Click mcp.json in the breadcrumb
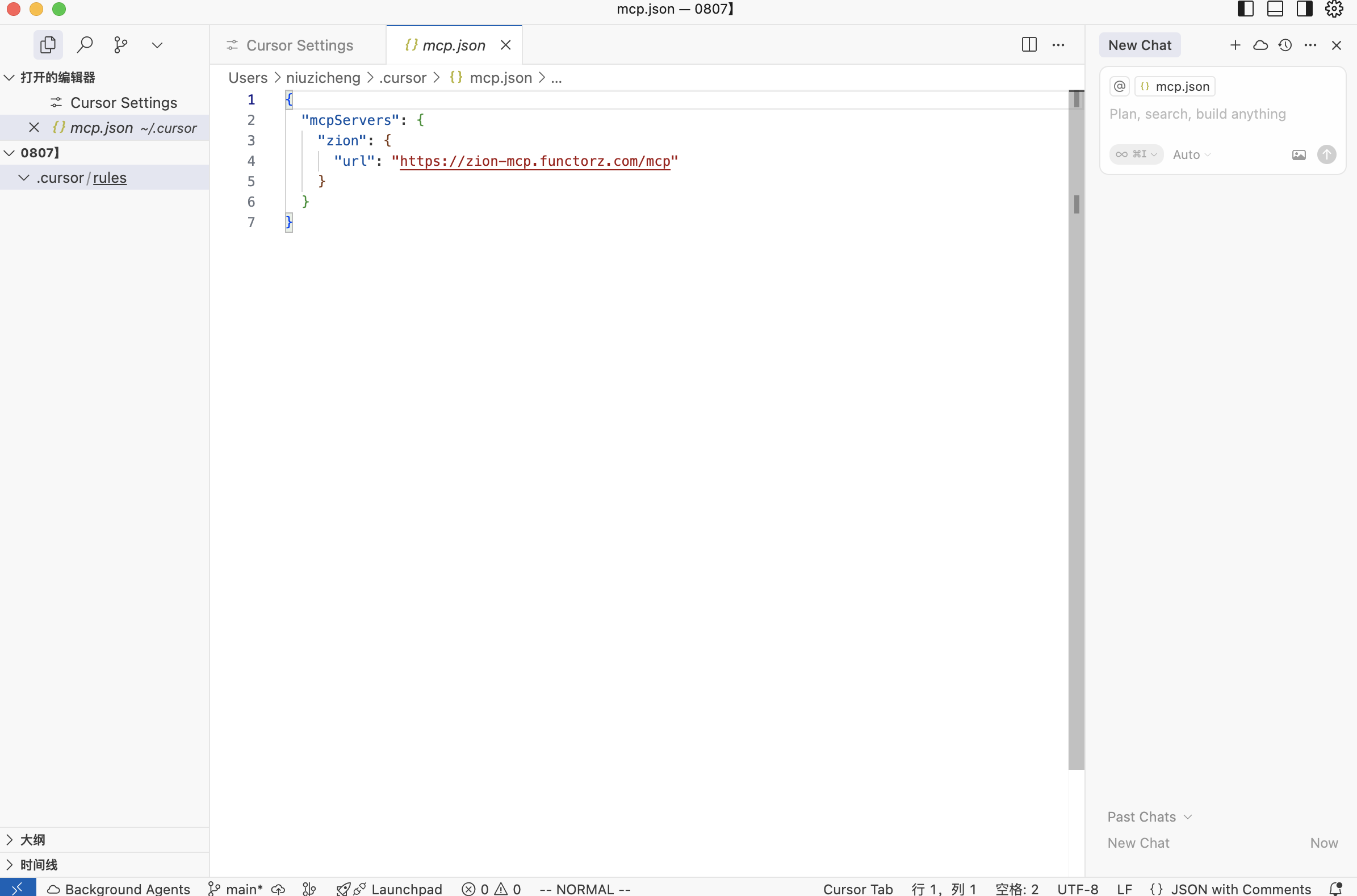1357x896 pixels. [491, 78]
